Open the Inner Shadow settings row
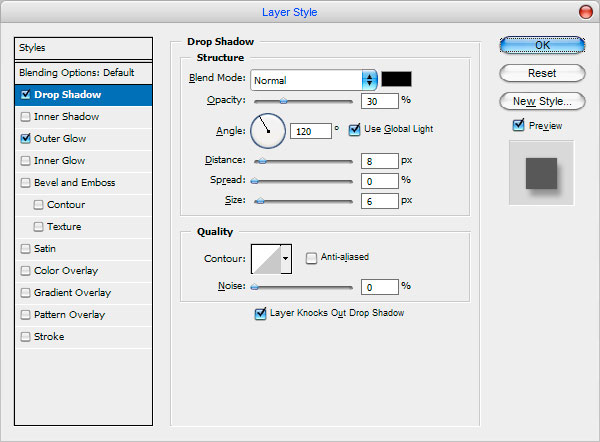The height and width of the screenshot is (442, 600). click(x=83, y=117)
